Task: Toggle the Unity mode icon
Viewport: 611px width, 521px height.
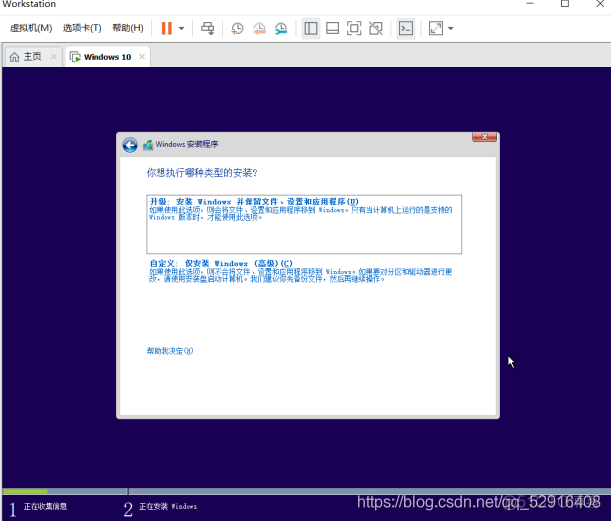Action: (x=375, y=28)
